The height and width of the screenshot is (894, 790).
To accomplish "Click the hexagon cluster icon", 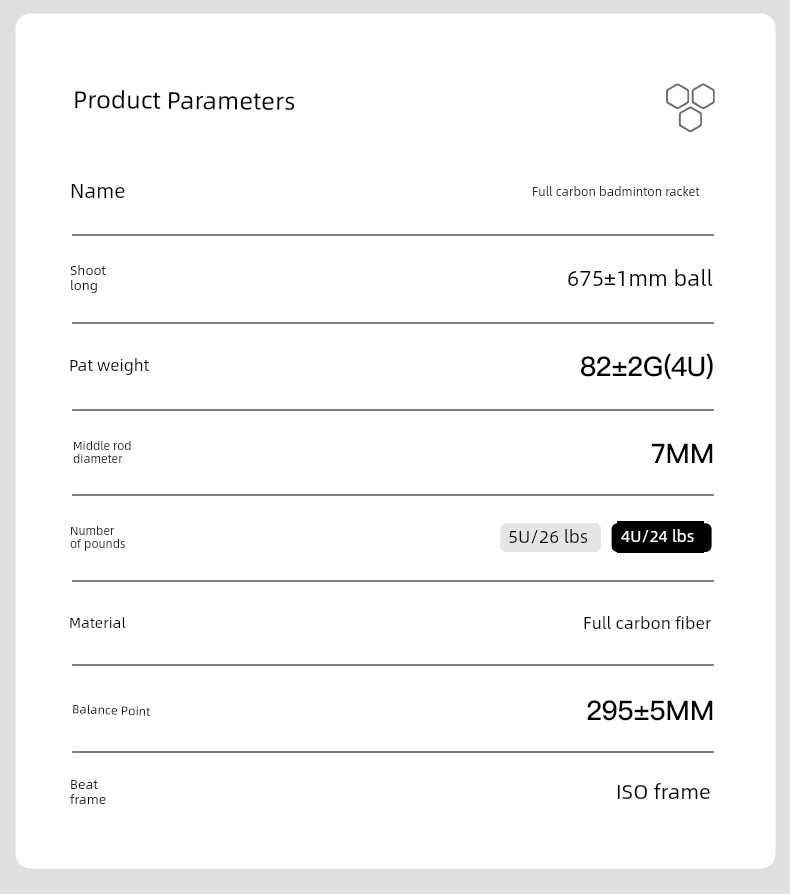I will 690,108.
